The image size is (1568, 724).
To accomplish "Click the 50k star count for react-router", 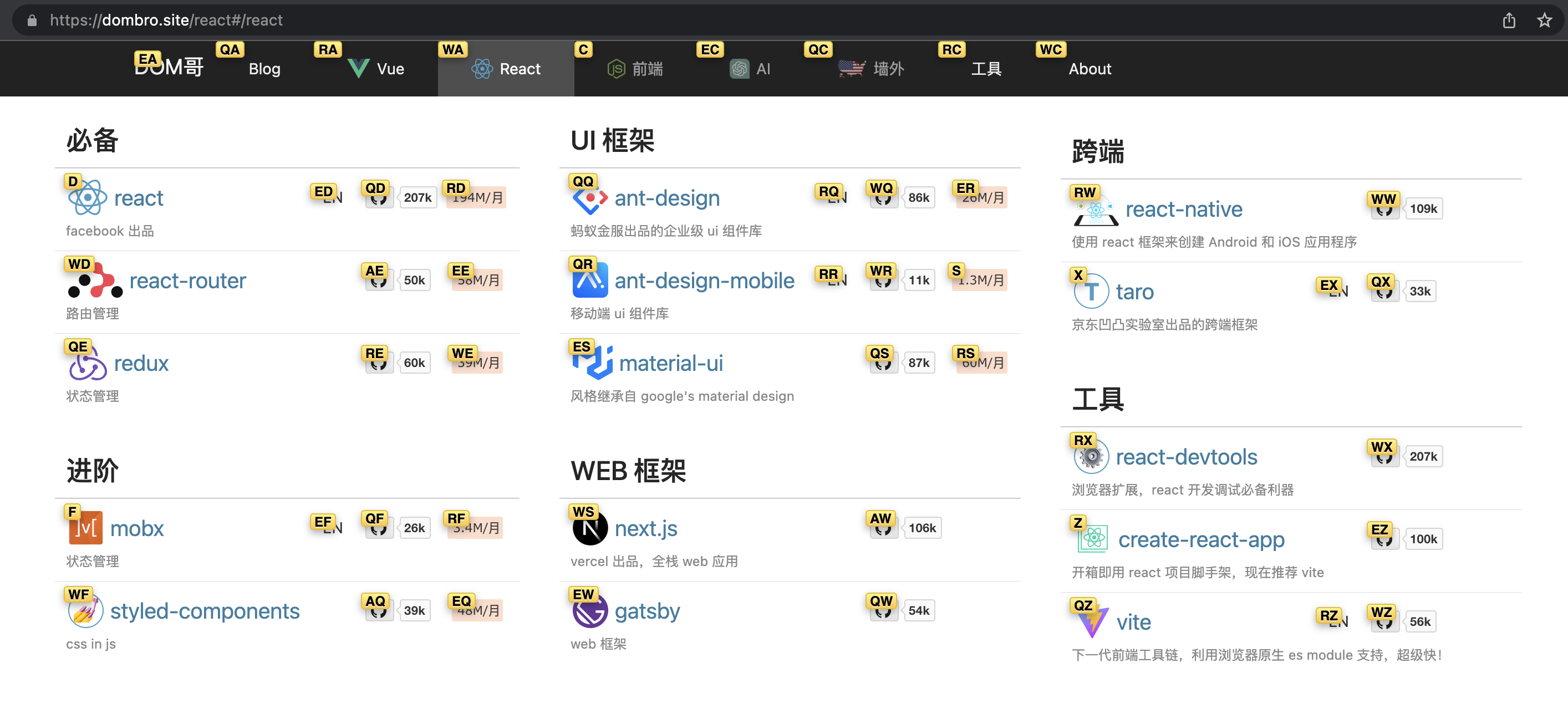I will click(x=414, y=281).
